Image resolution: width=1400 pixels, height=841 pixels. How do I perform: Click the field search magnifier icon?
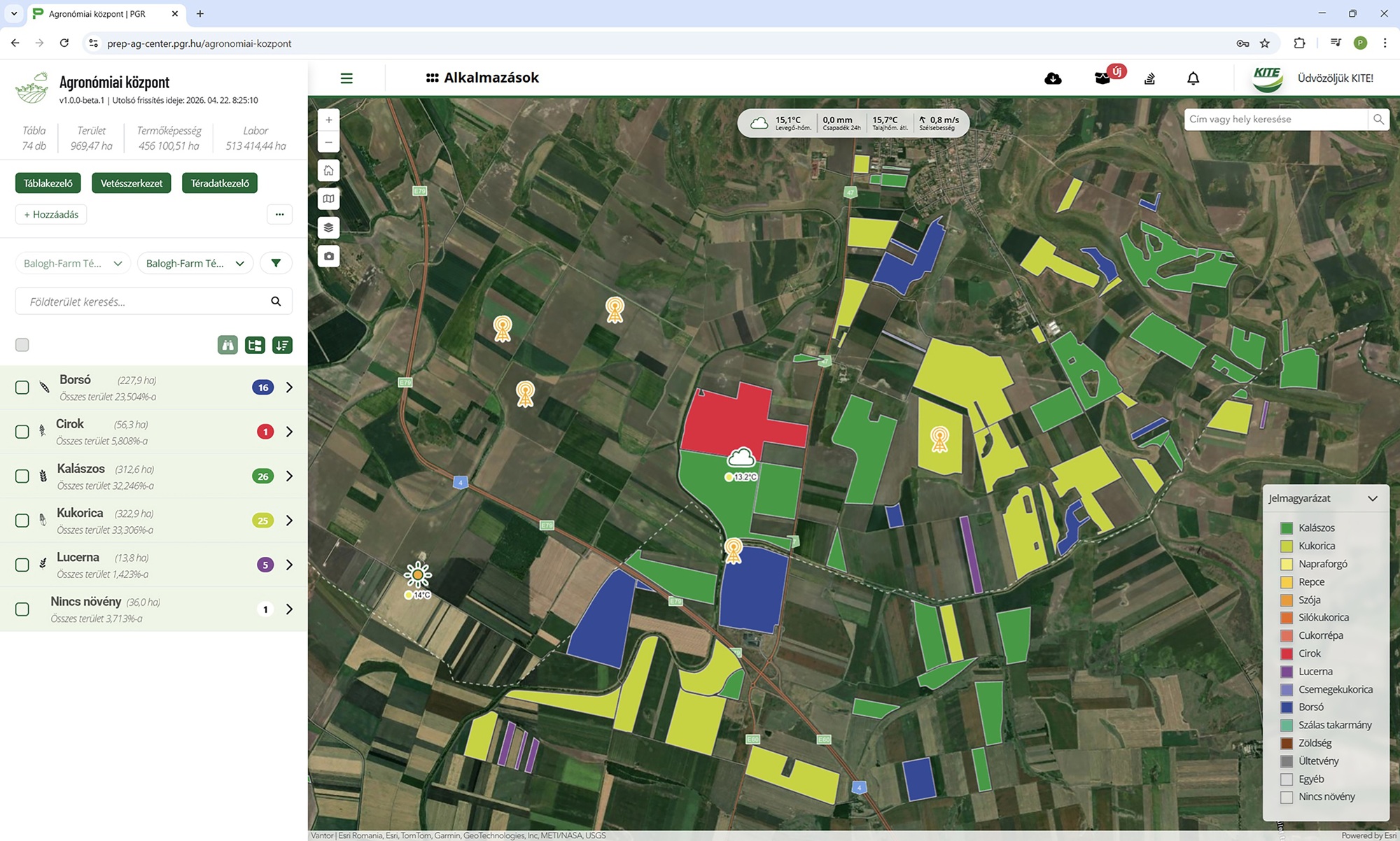[x=276, y=302]
